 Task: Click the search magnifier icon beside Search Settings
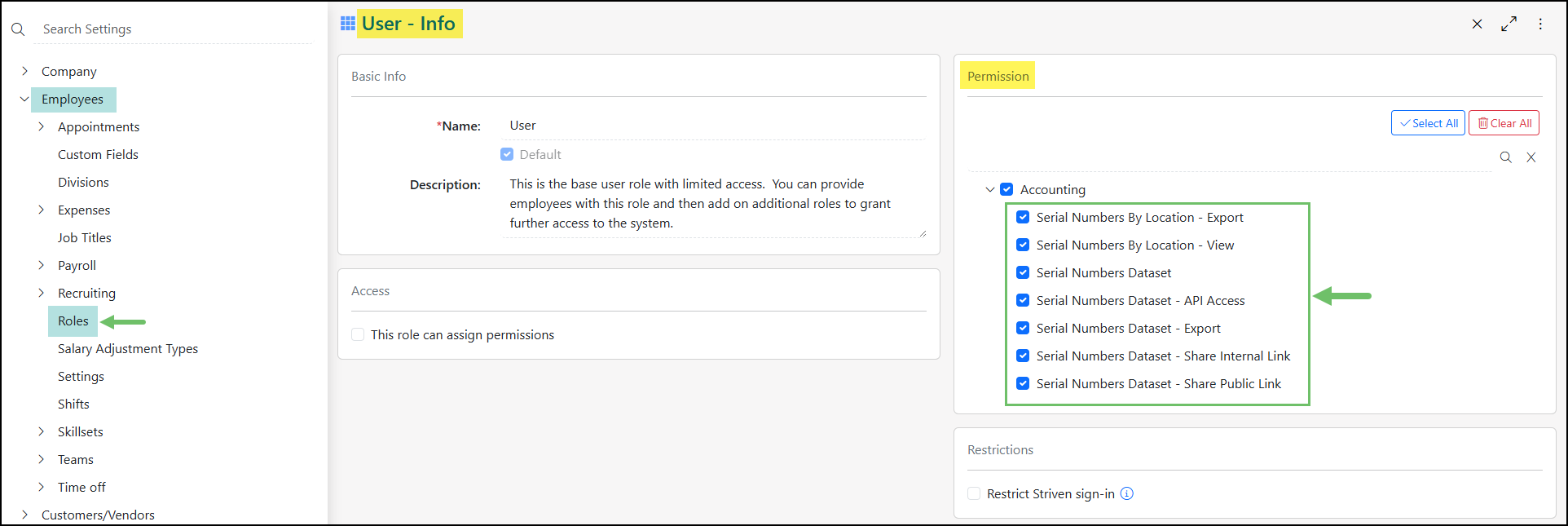pyautogui.click(x=18, y=29)
